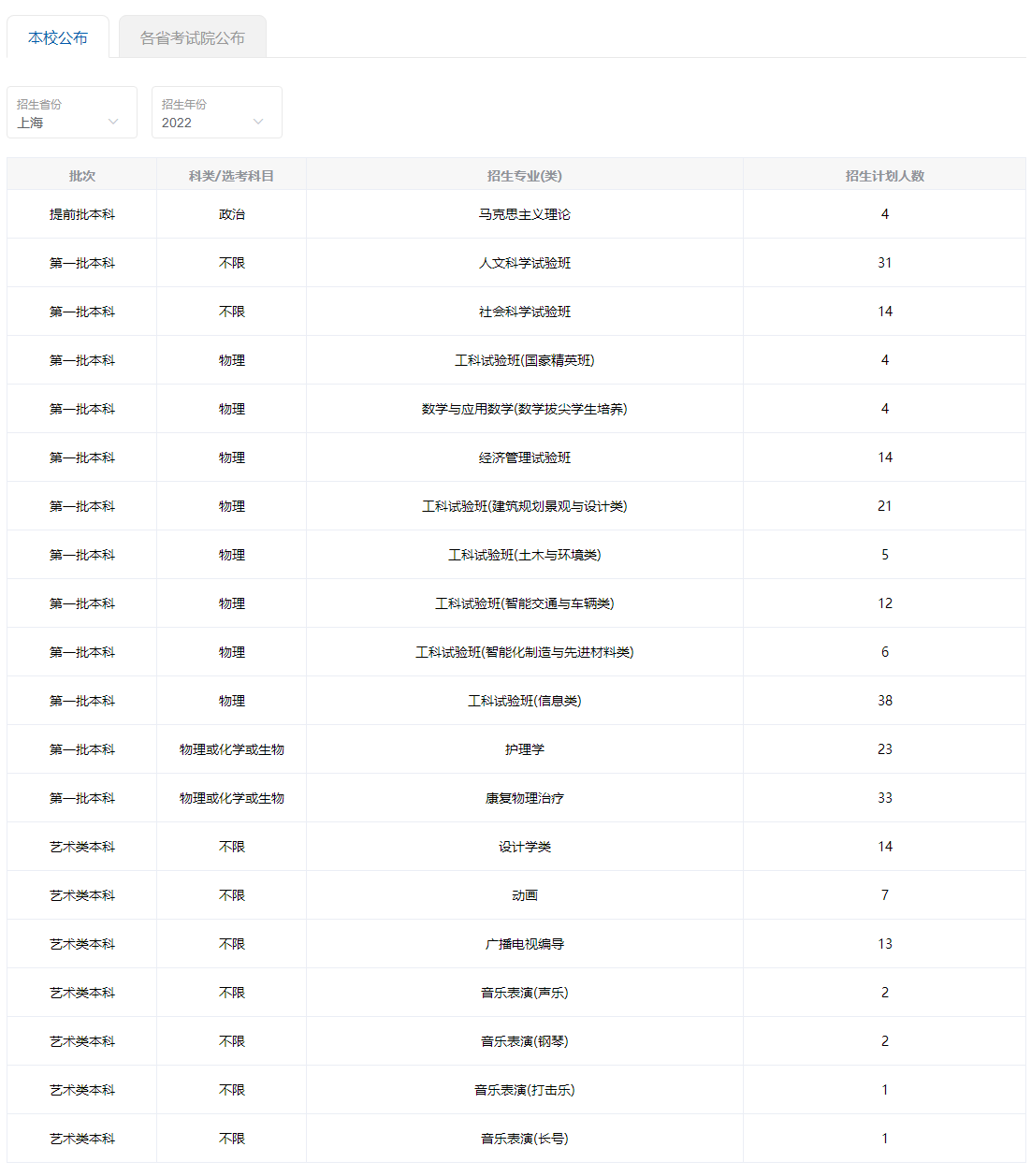Open the 招生省份 dropdown showing 上海
The width and height of the screenshot is (1031, 1176).
[x=71, y=113]
